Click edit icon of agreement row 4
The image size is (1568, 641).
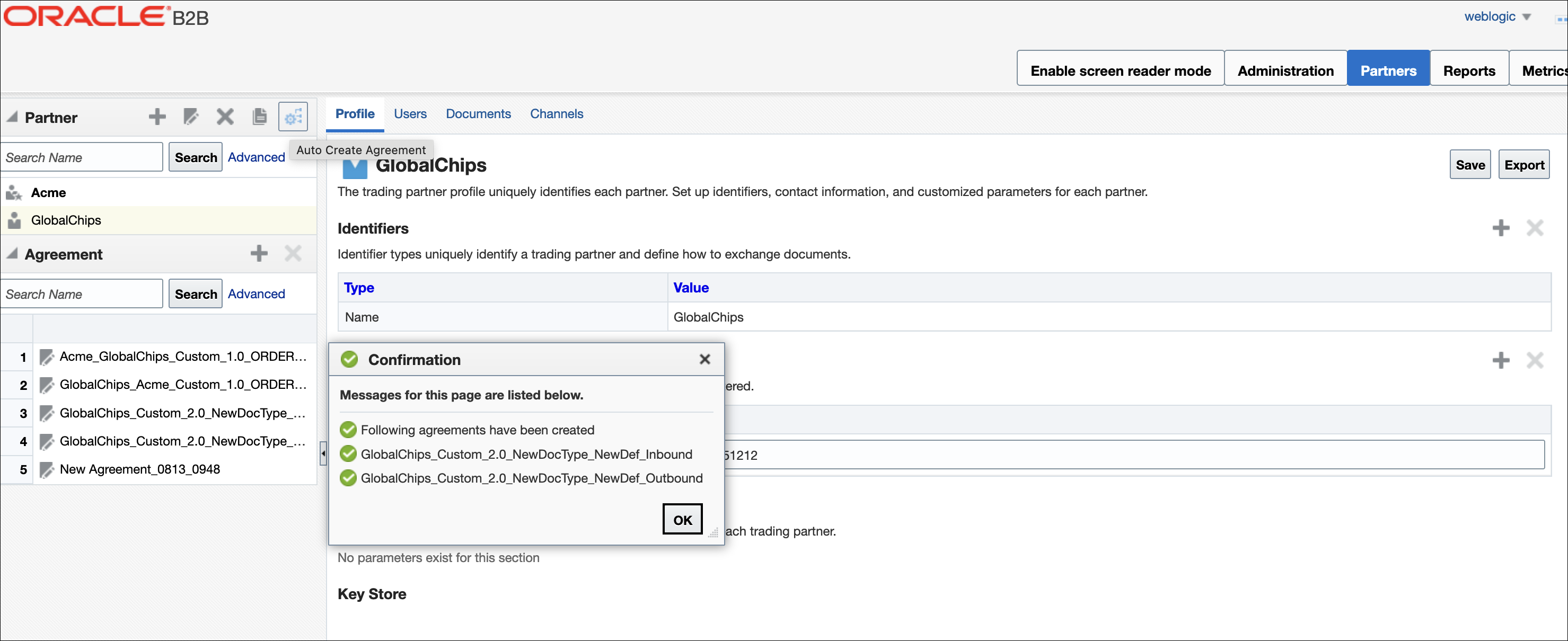click(46, 441)
